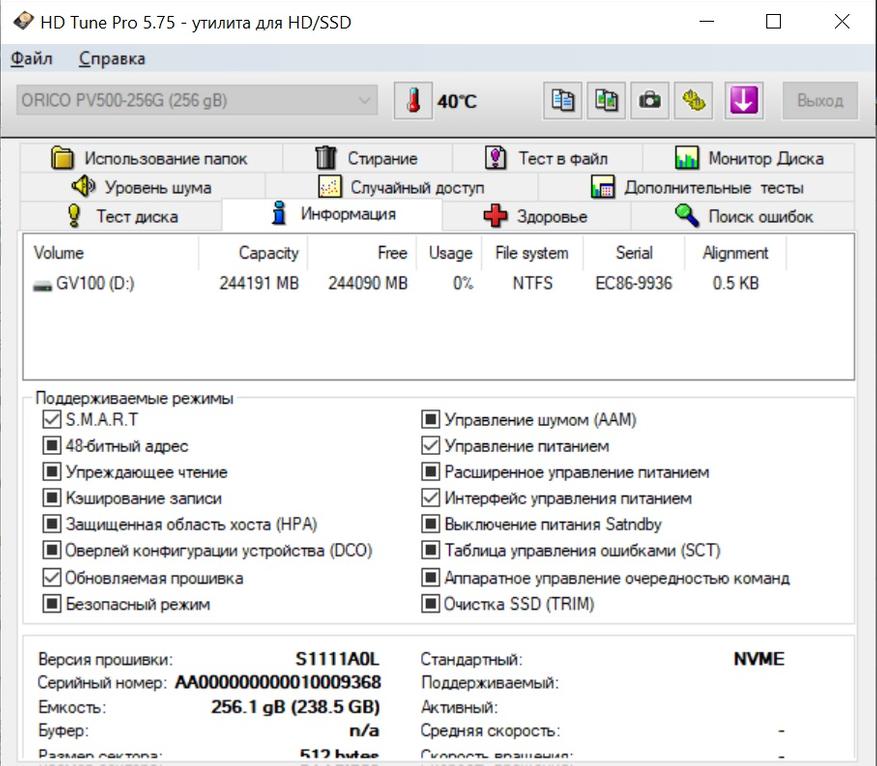Minimize the HD Tune Pro window
Screen dimensions: 877x766
[x=707, y=22]
